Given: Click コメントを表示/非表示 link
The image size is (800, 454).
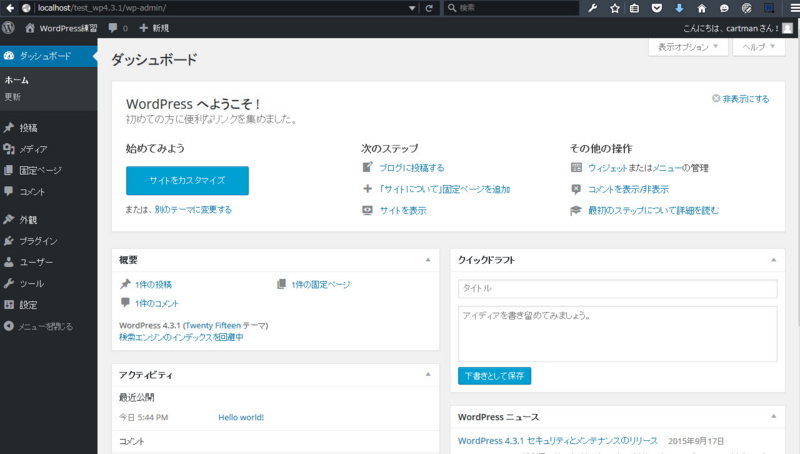Looking at the screenshot, I should pyautogui.click(x=629, y=189).
